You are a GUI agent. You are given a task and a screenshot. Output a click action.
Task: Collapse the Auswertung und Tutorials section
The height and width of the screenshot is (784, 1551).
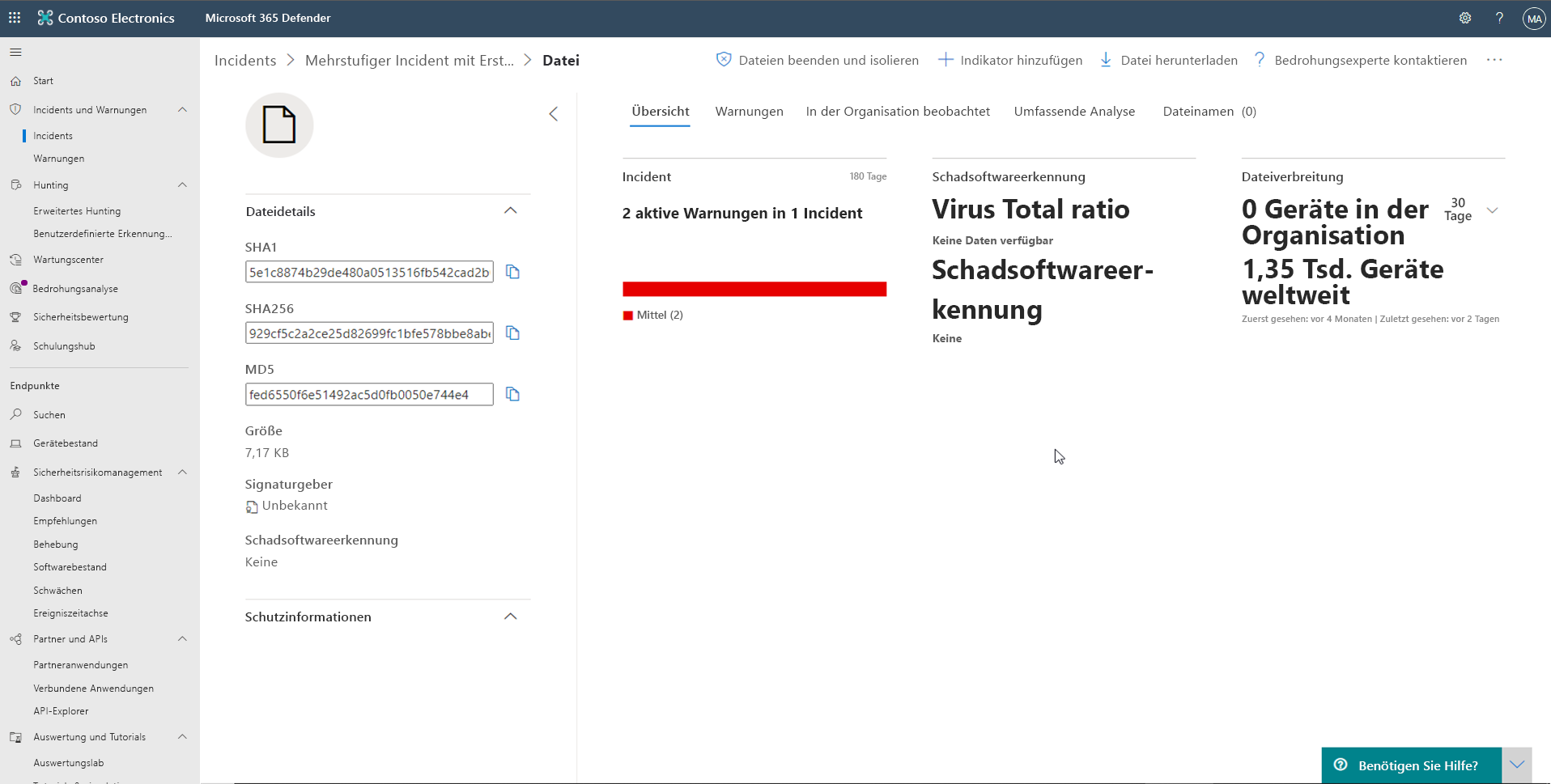point(182,737)
